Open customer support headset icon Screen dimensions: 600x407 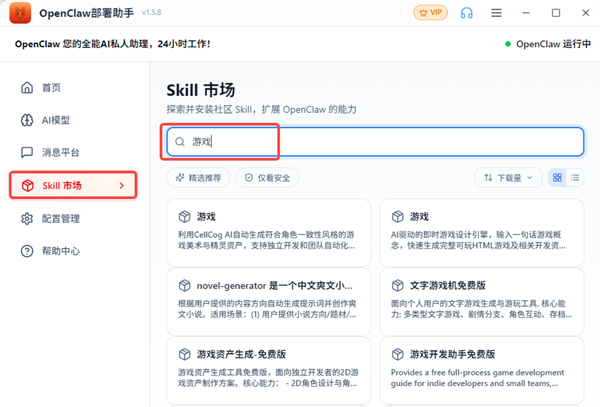click(466, 13)
